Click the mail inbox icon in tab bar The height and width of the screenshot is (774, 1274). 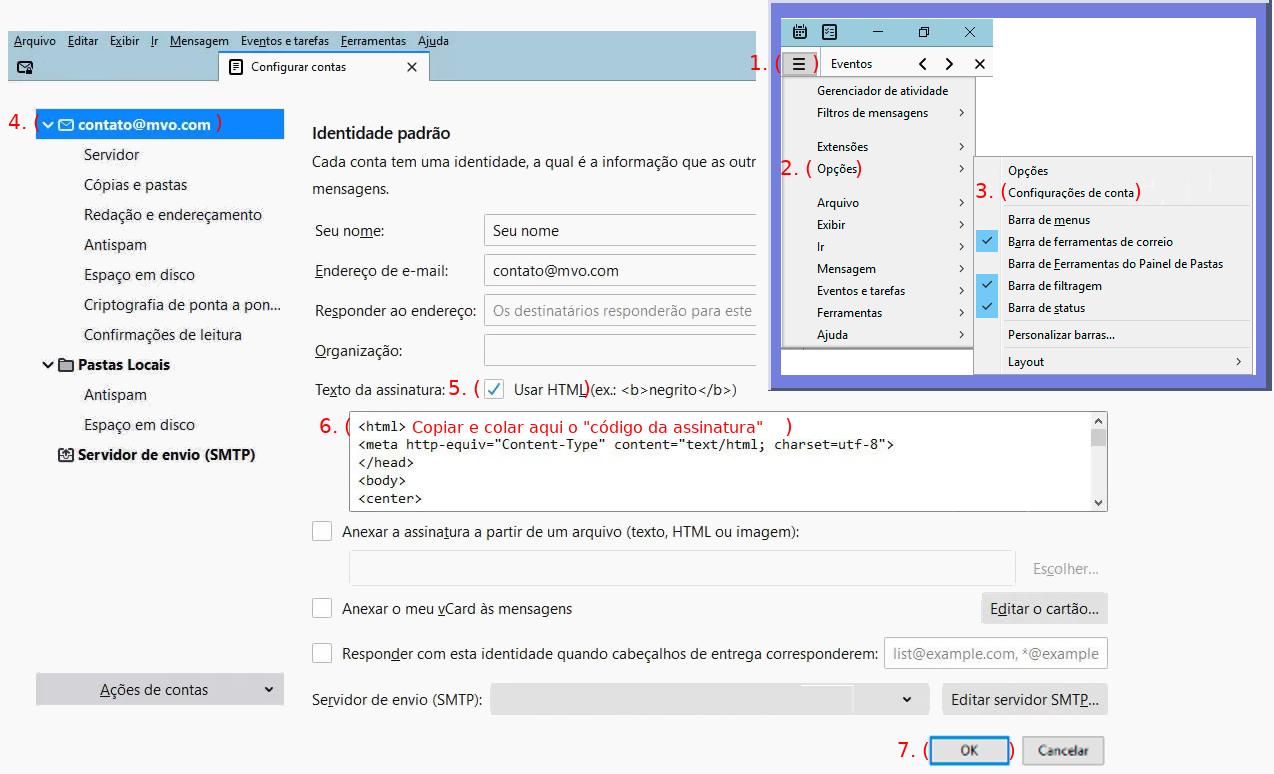click(x=26, y=67)
